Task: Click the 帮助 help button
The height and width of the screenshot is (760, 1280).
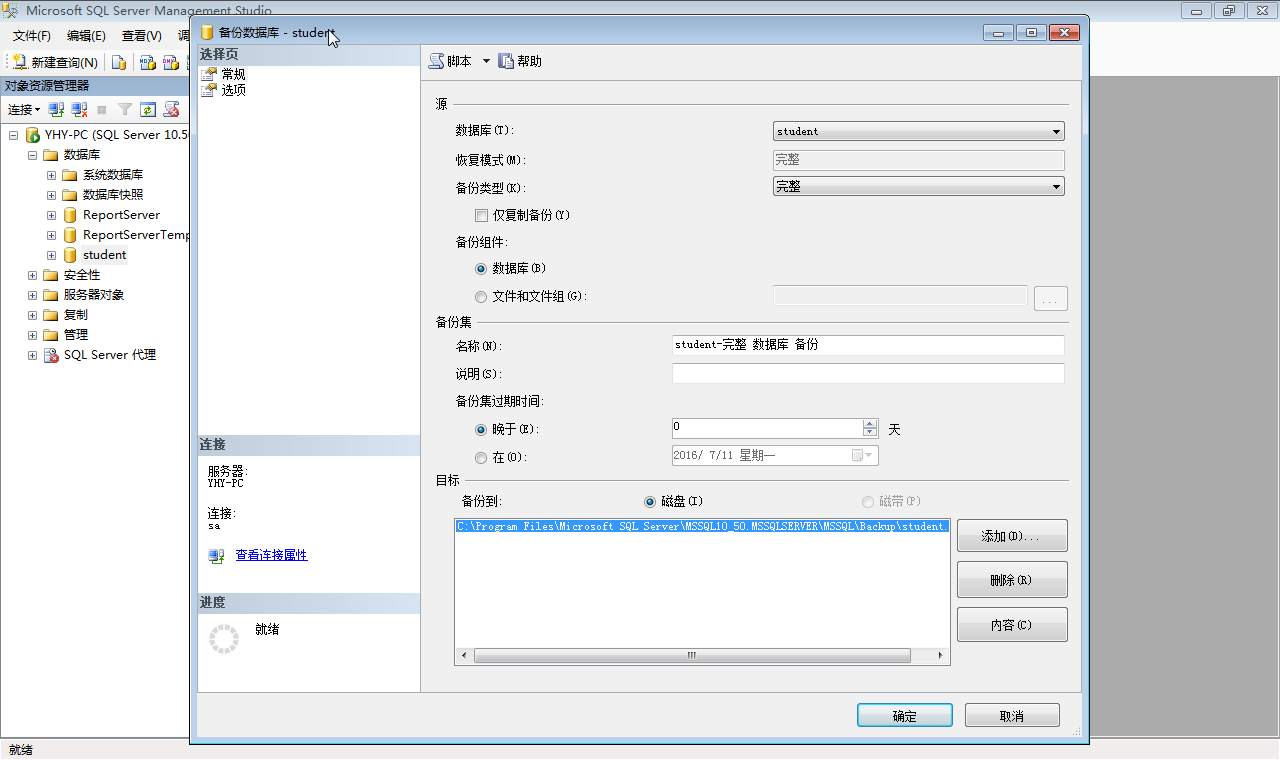Action: click(x=520, y=61)
